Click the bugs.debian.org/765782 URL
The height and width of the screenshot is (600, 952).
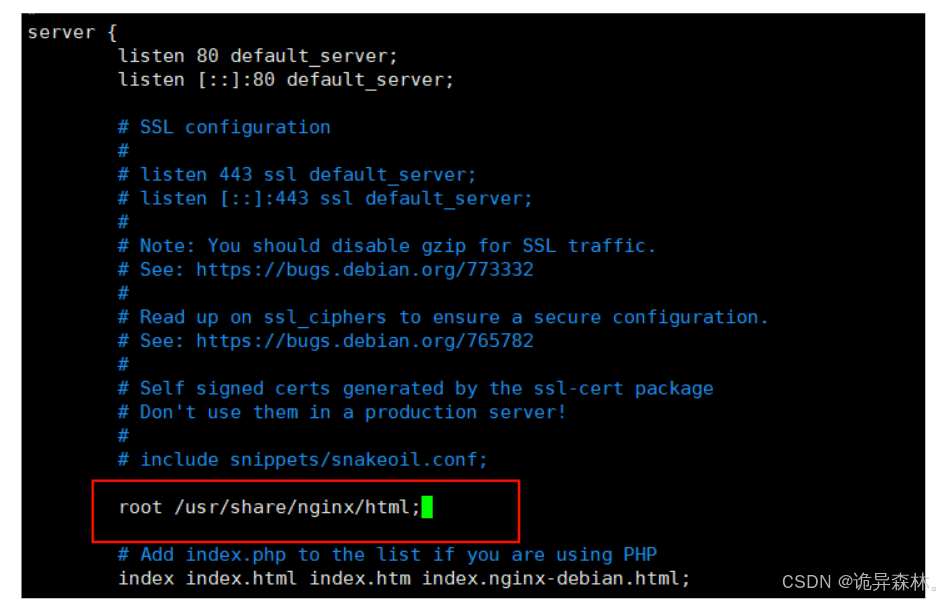click(364, 341)
